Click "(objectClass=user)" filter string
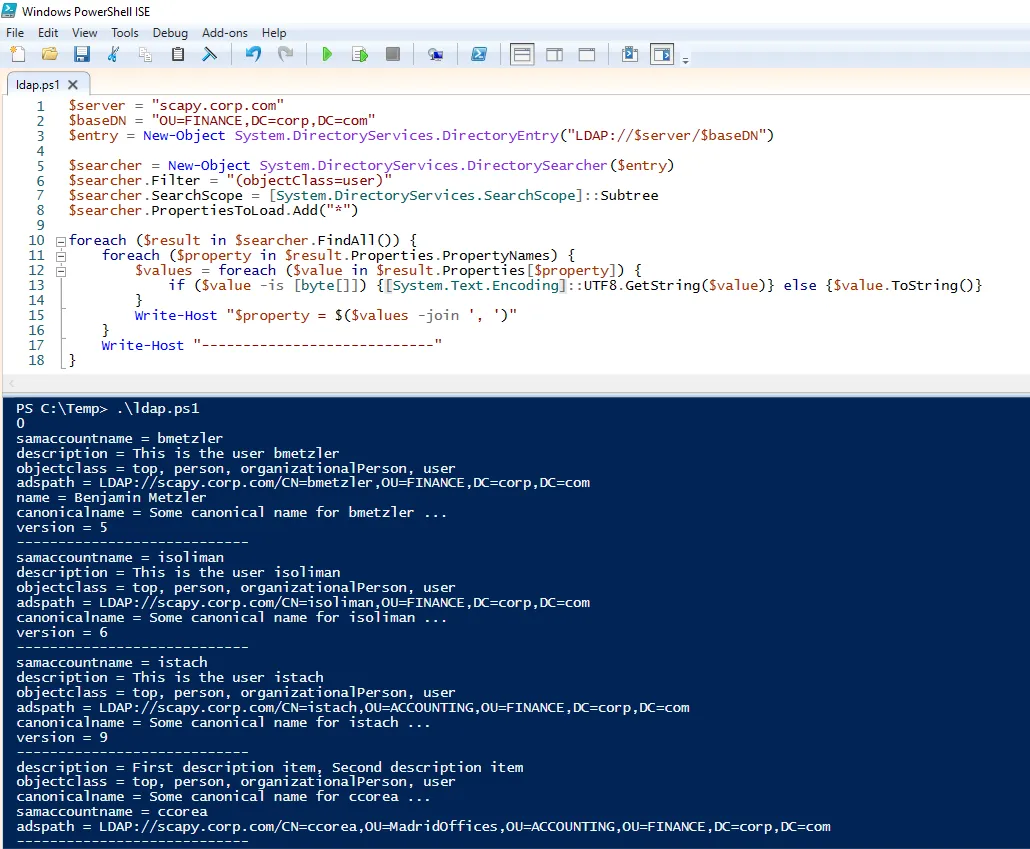Image resolution: width=1030 pixels, height=849 pixels. click(309, 181)
